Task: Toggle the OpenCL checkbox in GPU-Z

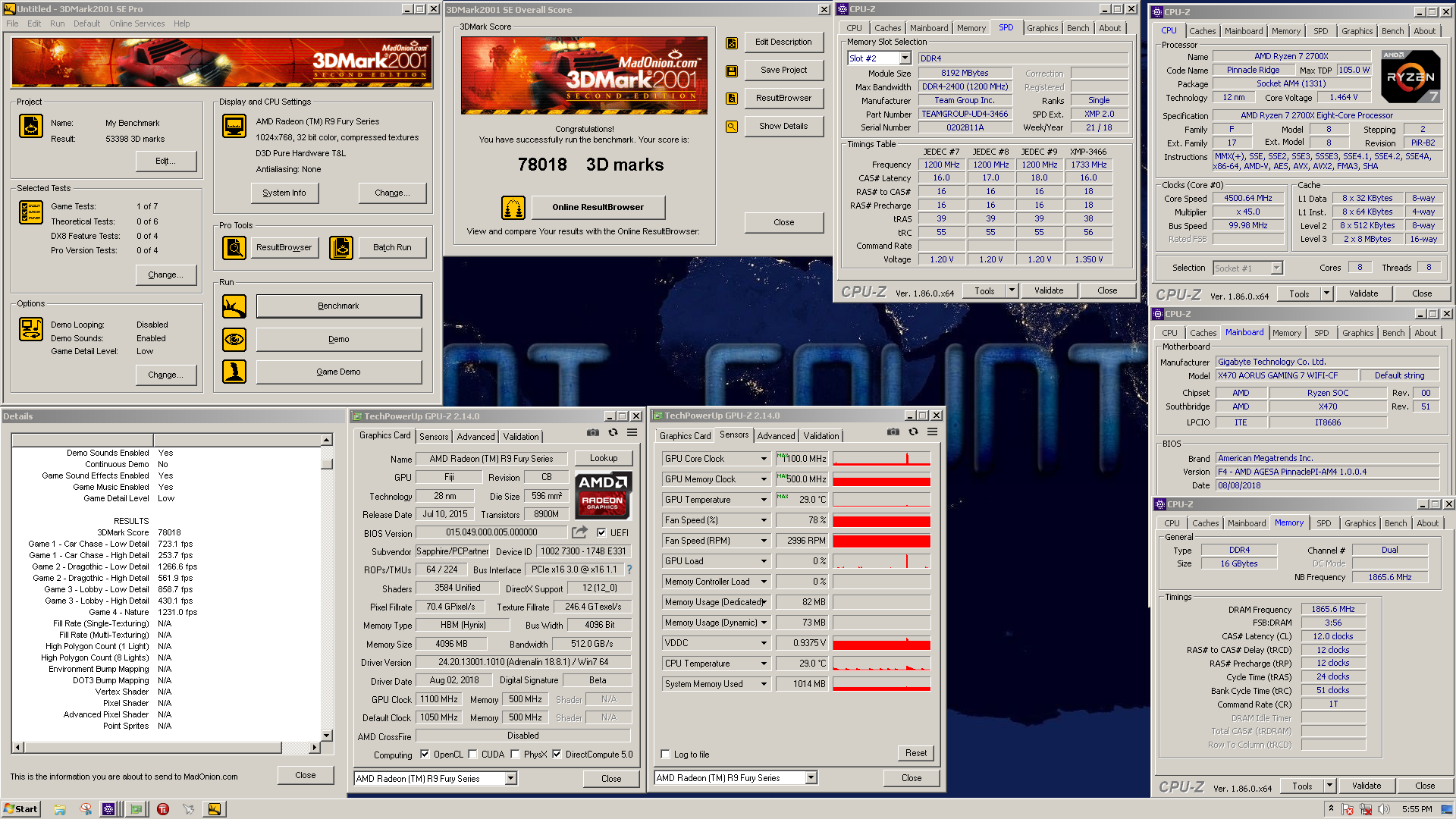Action: point(425,755)
